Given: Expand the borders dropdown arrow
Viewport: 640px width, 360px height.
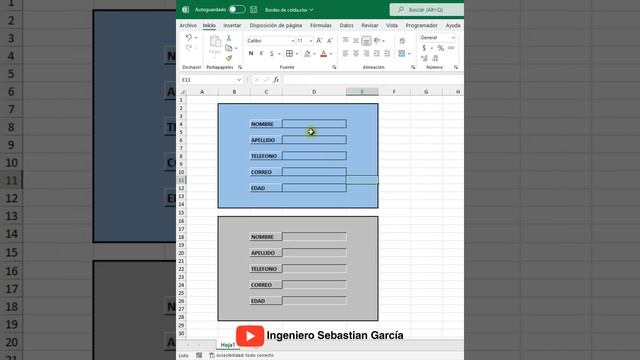Looking at the screenshot, I should (x=297, y=54).
